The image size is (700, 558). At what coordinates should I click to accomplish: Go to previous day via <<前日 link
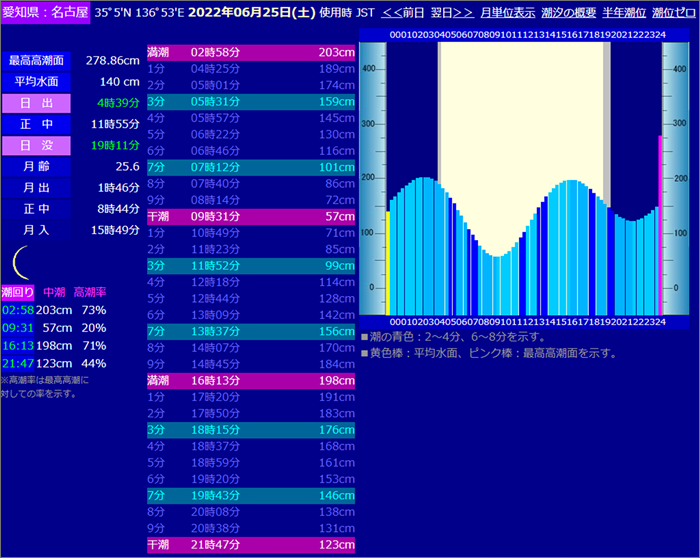pyautogui.click(x=402, y=12)
